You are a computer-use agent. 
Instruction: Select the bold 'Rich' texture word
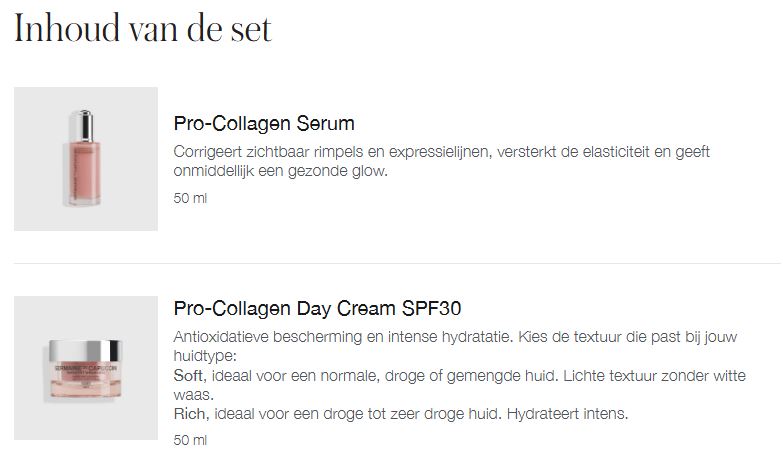pos(189,414)
